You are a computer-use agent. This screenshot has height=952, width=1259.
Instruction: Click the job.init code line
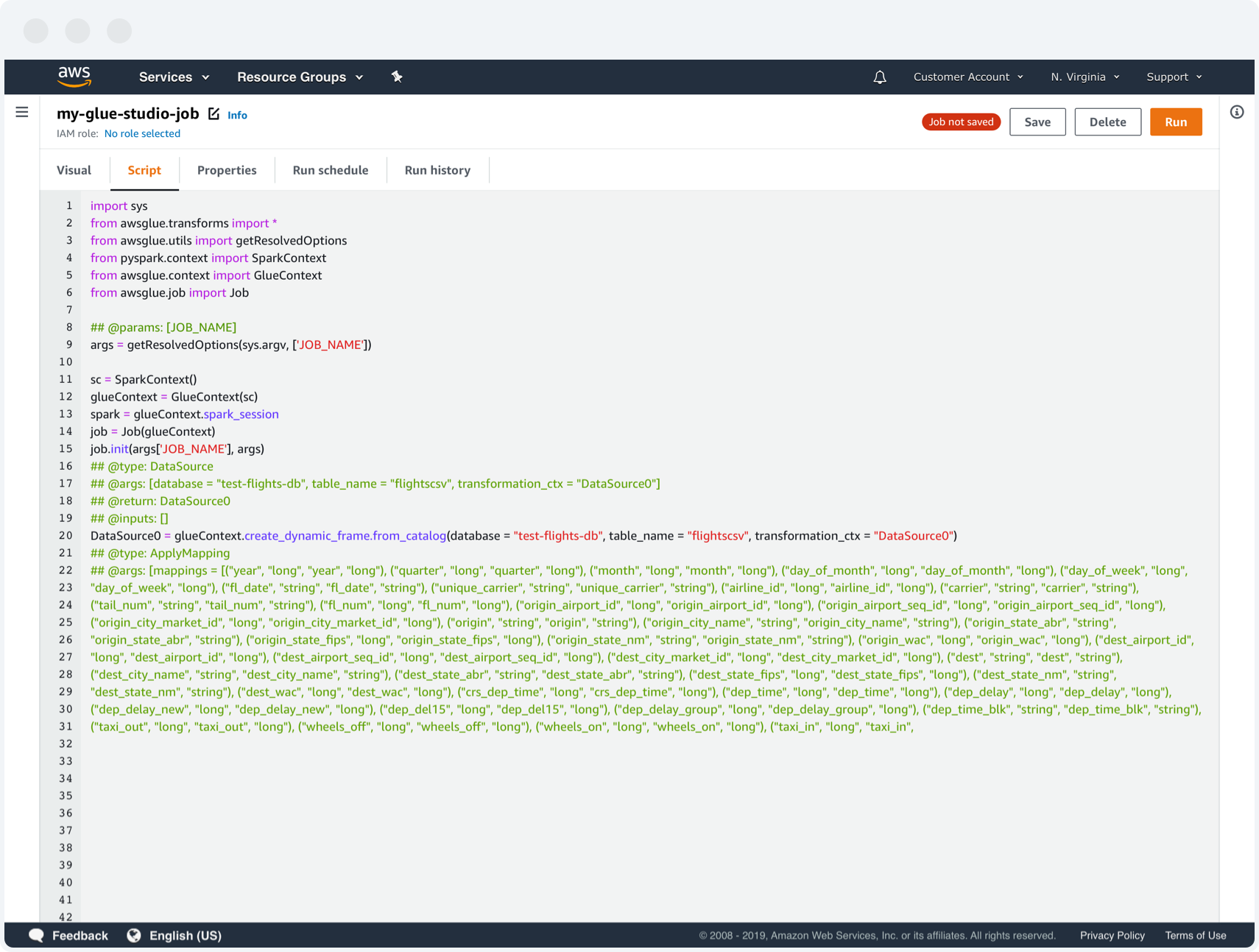(177, 448)
